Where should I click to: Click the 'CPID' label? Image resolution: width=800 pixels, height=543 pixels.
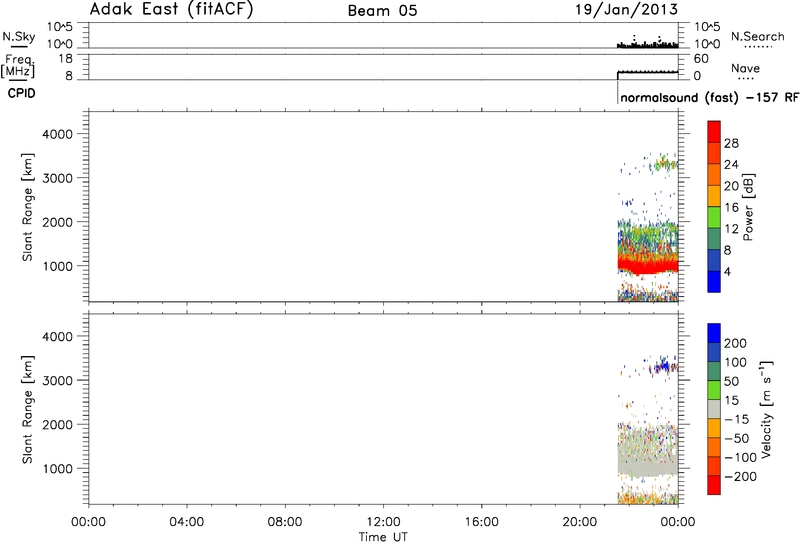(21, 93)
